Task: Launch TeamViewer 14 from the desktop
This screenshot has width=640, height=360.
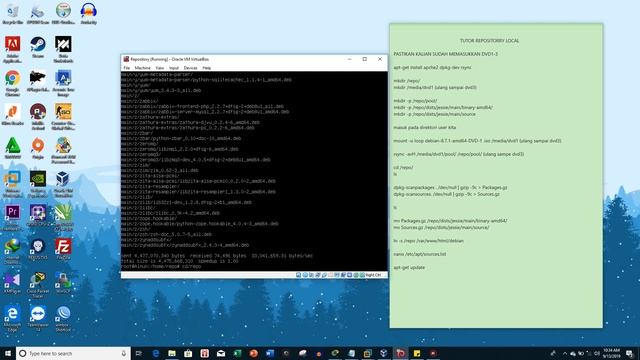Action: (38, 318)
